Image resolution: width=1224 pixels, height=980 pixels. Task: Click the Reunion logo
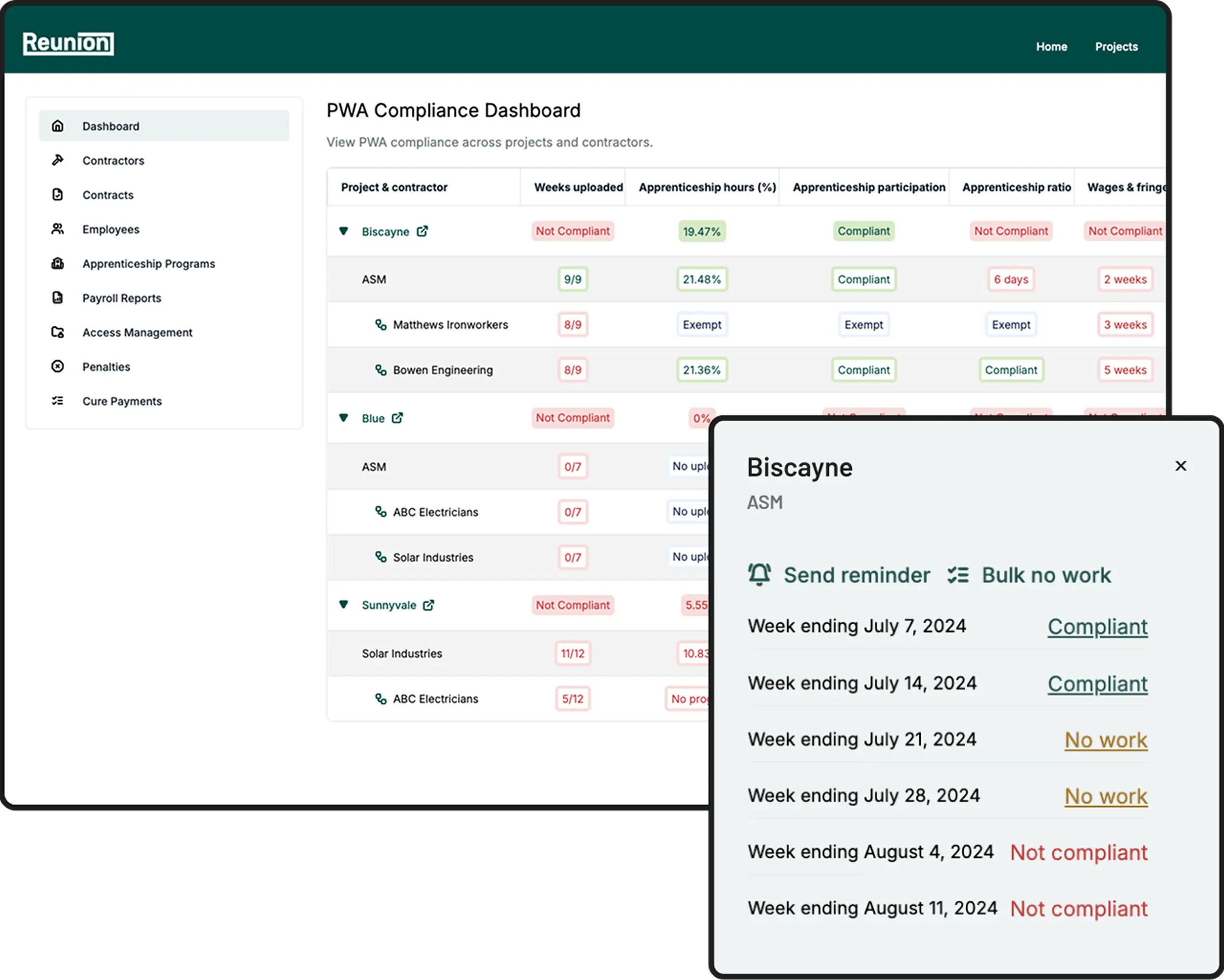coord(68,44)
